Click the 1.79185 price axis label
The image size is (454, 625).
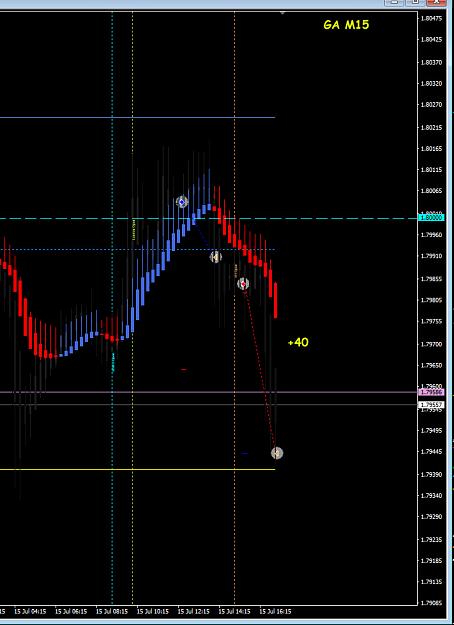[x=431, y=560]
